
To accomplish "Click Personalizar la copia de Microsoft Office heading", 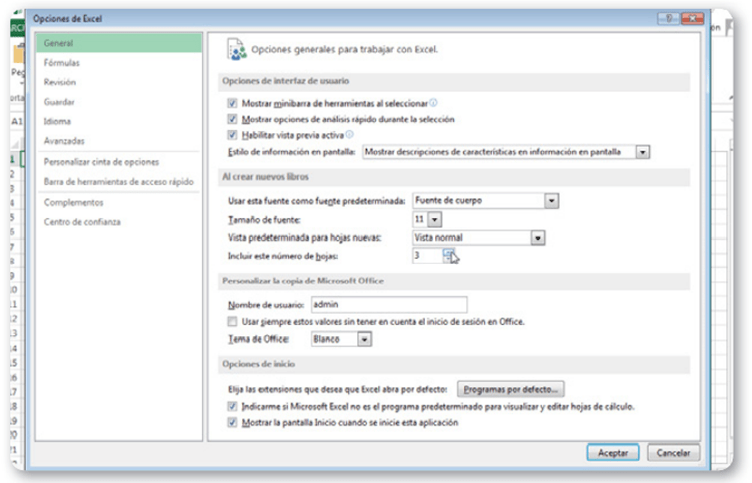I will coord(303,281).
